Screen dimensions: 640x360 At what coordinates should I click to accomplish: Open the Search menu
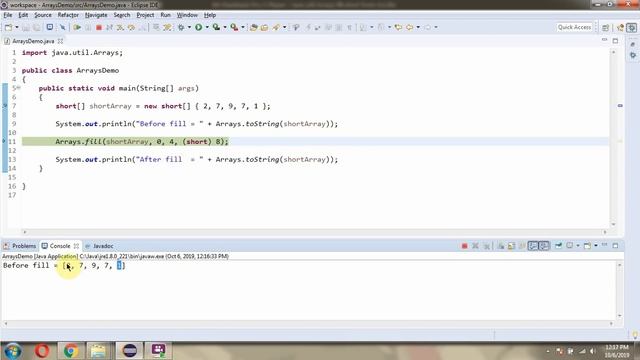(x=122, y=15)
